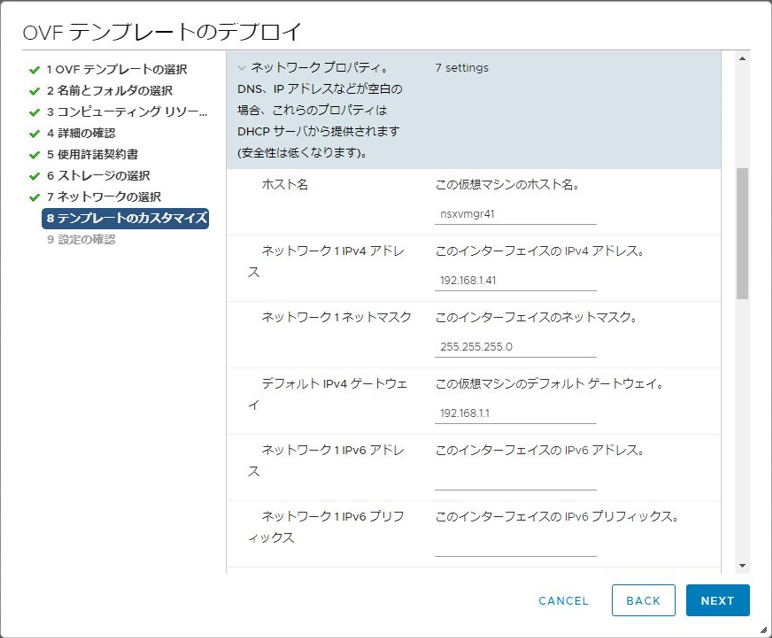Open step 5 使用許諾契約書

pos(93,154)
